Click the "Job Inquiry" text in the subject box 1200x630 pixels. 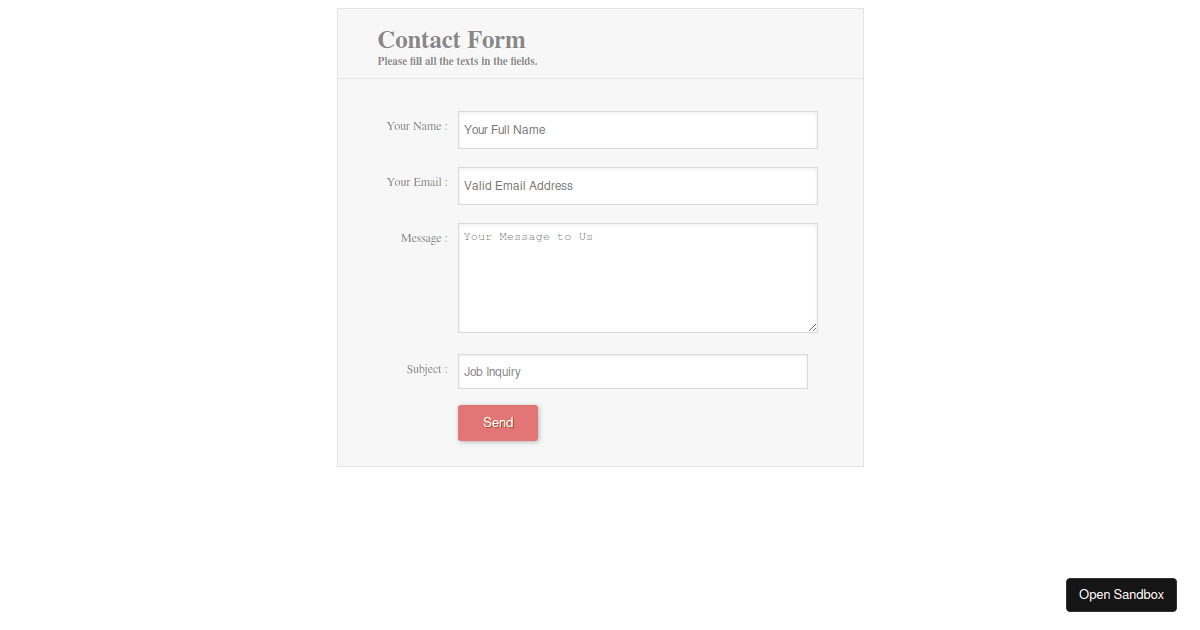[492, 372]
